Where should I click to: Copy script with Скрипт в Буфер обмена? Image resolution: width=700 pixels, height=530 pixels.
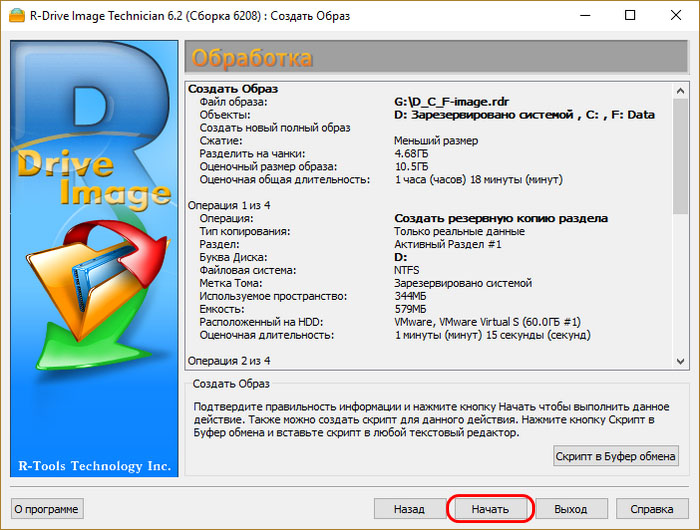pos(616,456)
